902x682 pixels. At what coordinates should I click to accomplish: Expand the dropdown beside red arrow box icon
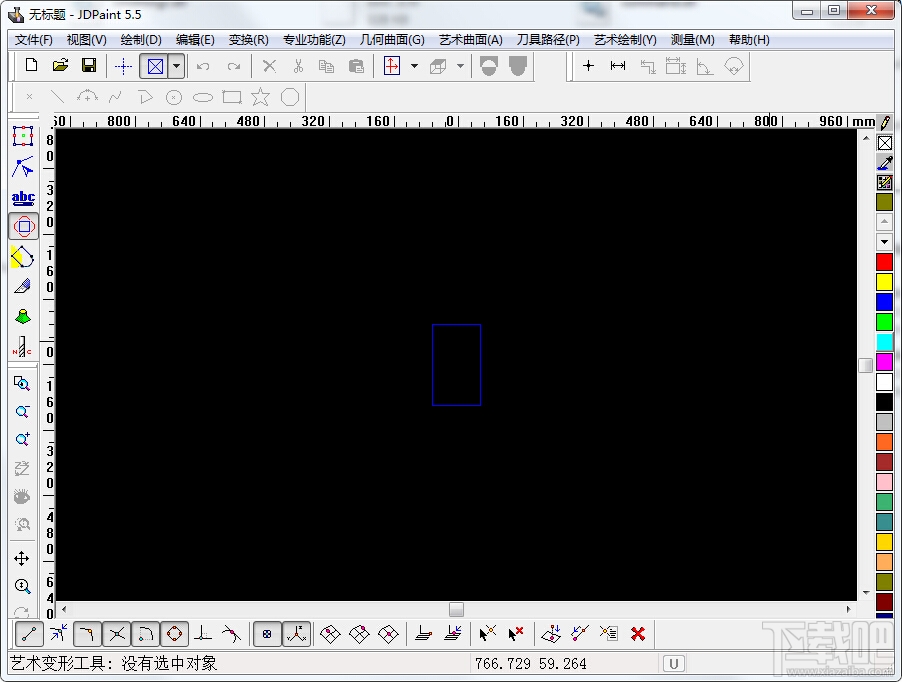coord(414,66)
